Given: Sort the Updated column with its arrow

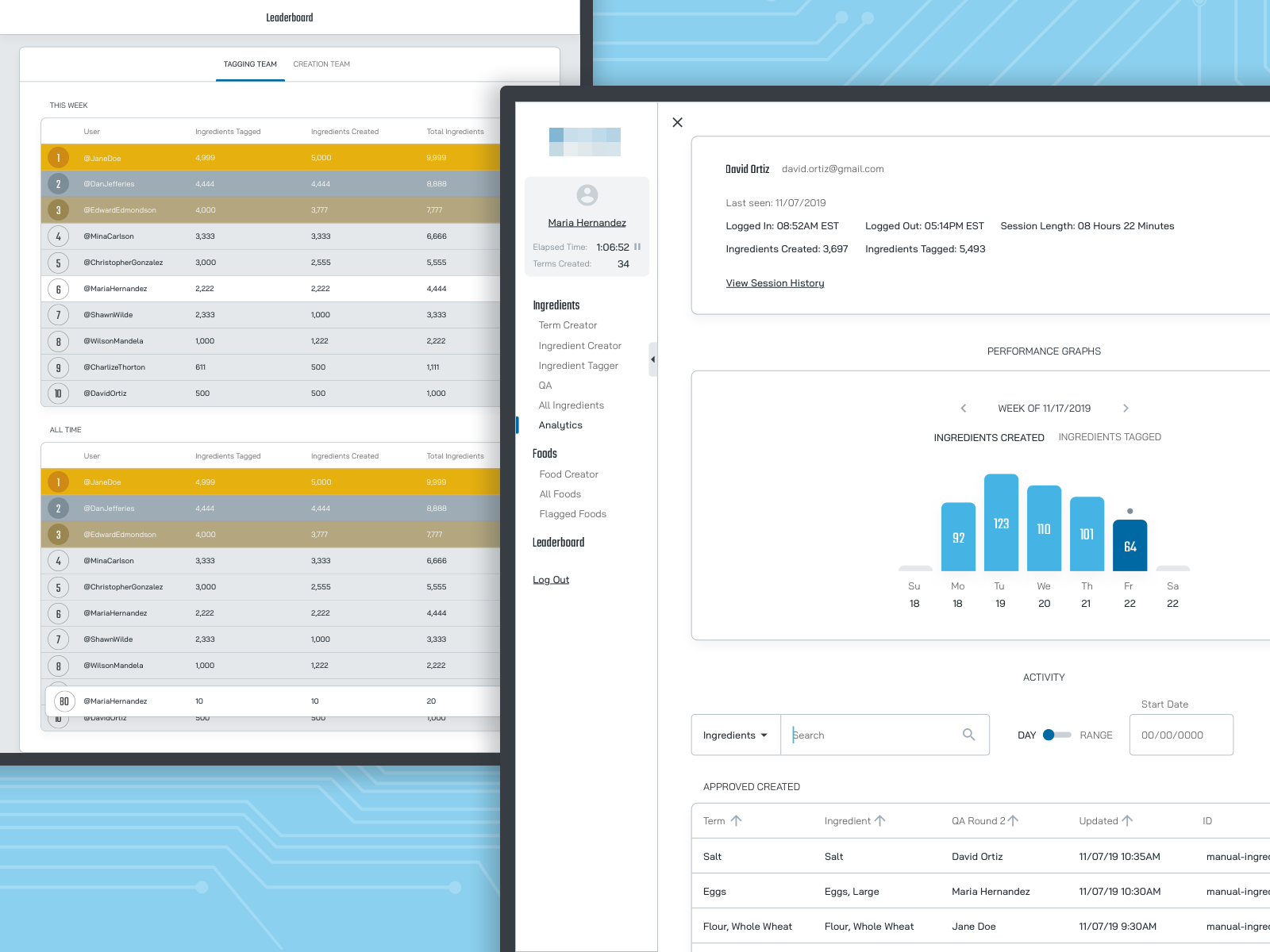Looking at the screenshot, I should (1128, 820).
